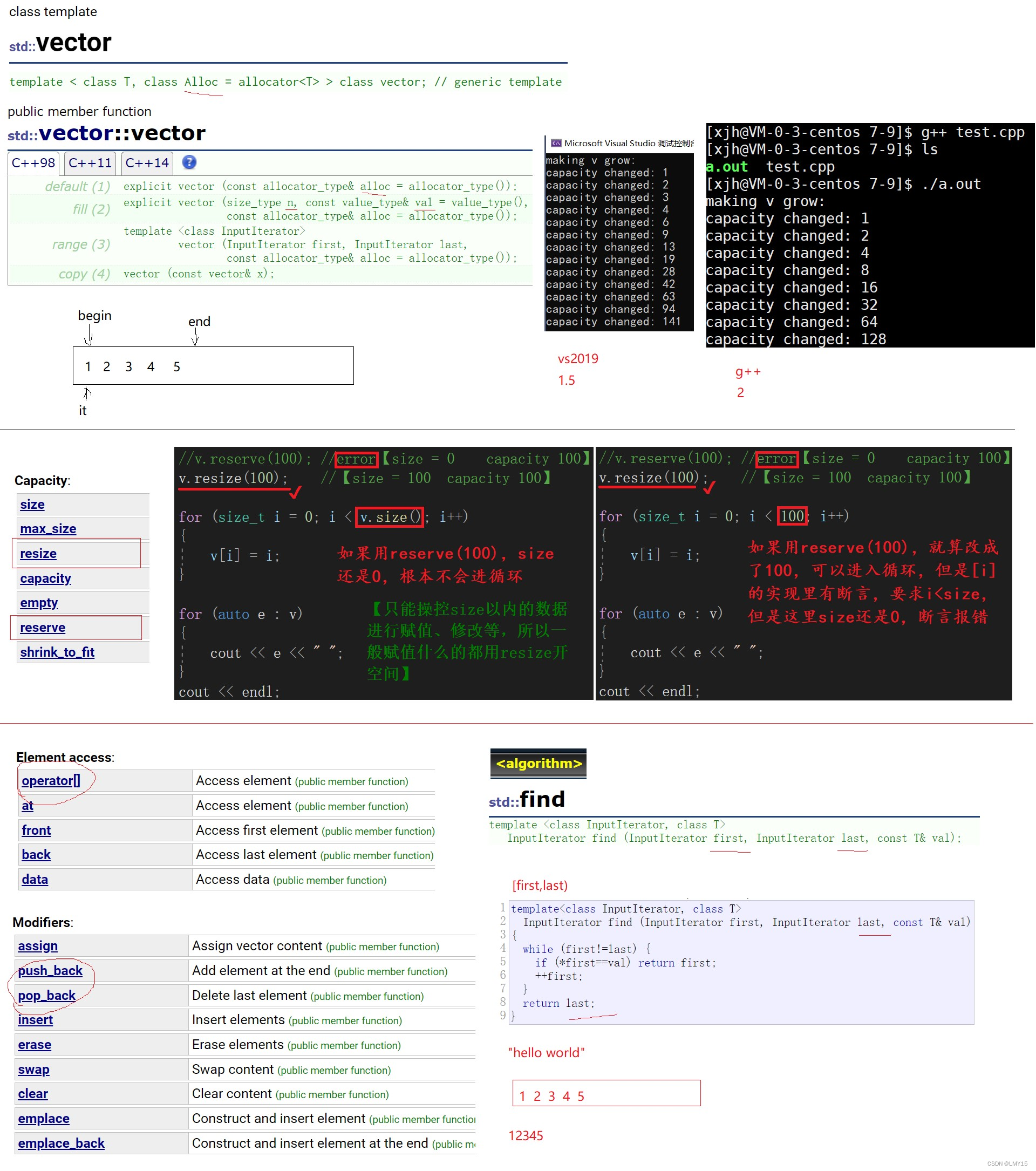The image size is (1036, 1171).
Task: Click 'v.resize(100);' in left code panel
Action: tap(233, 478)
